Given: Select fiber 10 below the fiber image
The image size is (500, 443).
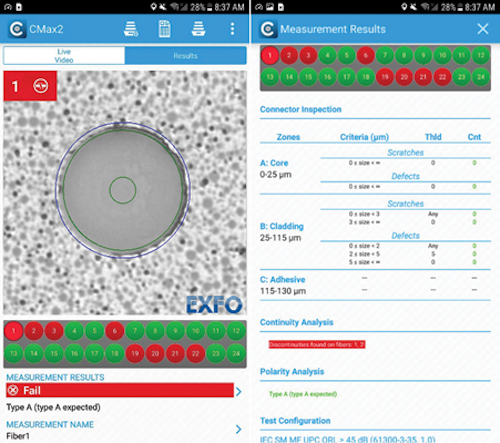Looking at the screenshot, I should tap(196, 331).
